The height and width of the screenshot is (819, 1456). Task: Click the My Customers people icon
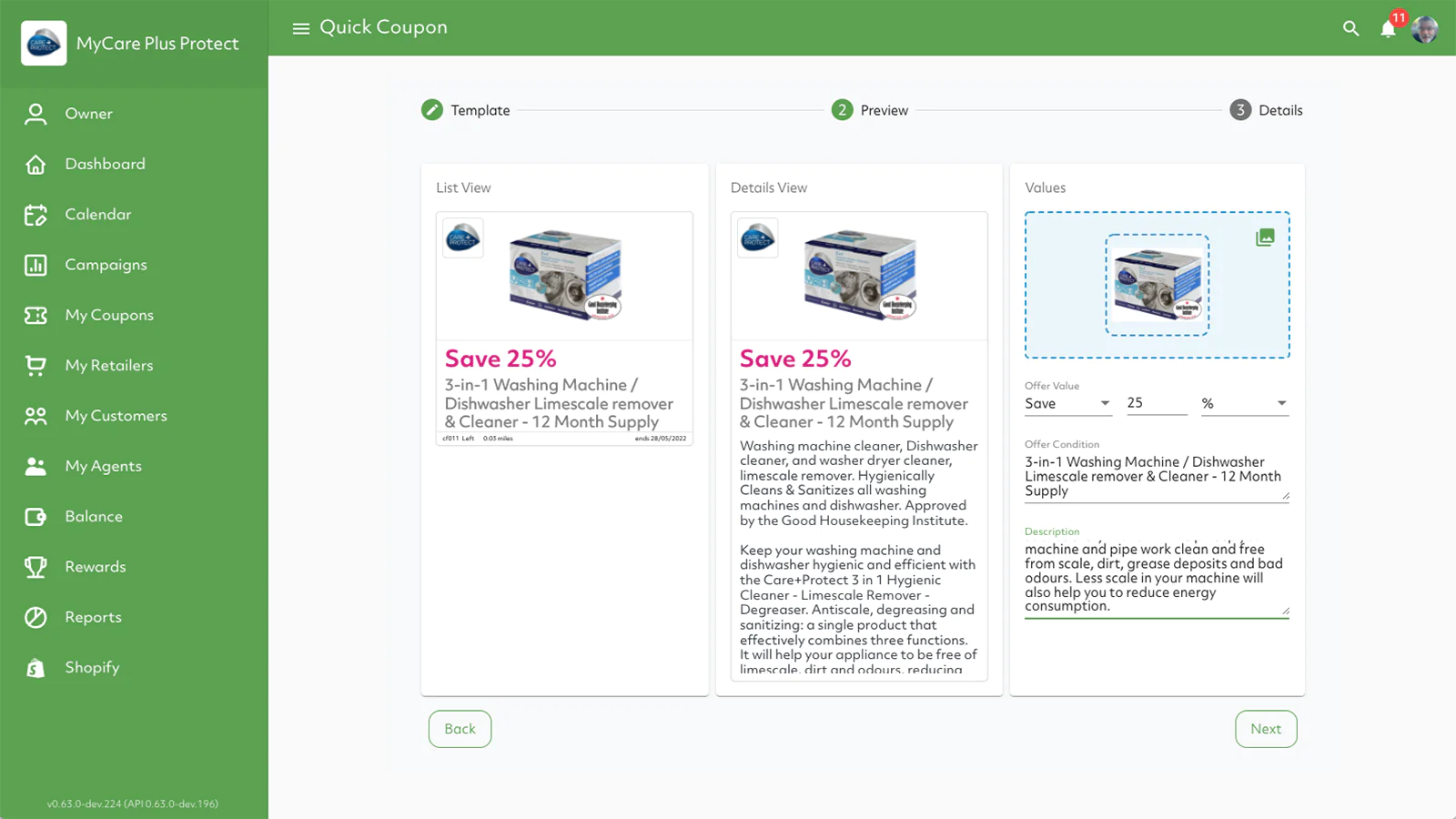(35, 416)
